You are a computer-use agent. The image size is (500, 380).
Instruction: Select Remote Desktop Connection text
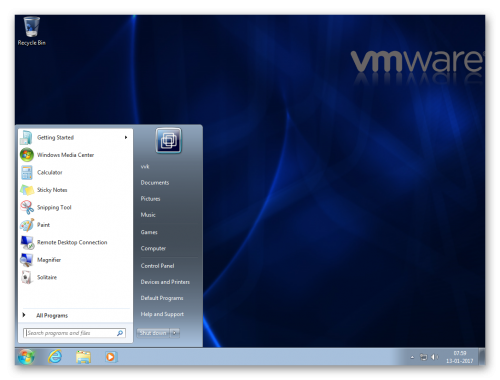click(x=72, y=242)
